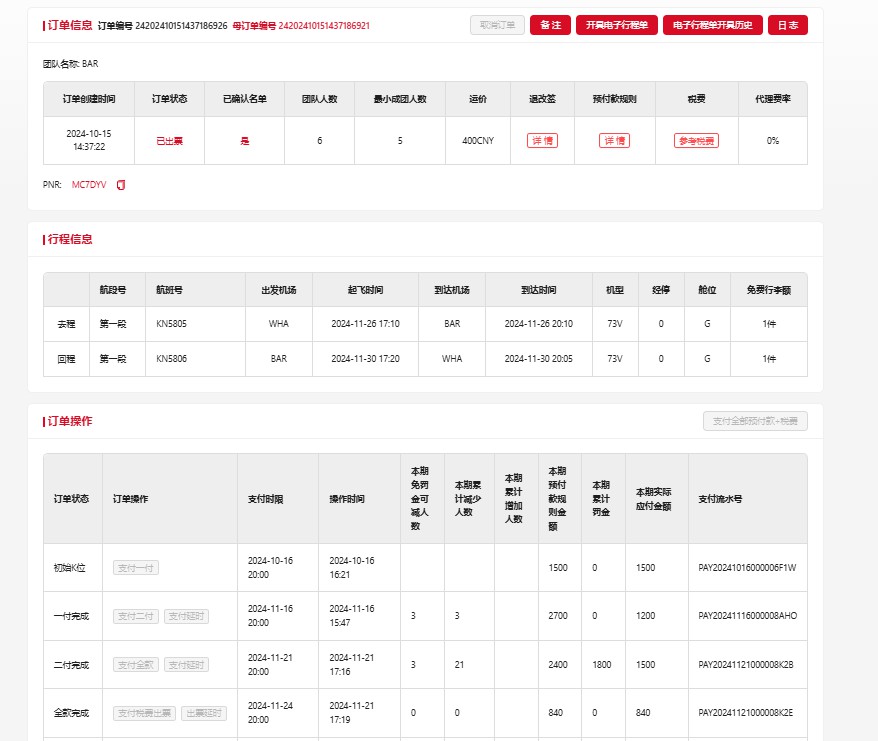Image resolution: width=878 pixels, height=741 pixels.
Task: Click 支付全款 in 二付完成 row
Action: [135, 665]
